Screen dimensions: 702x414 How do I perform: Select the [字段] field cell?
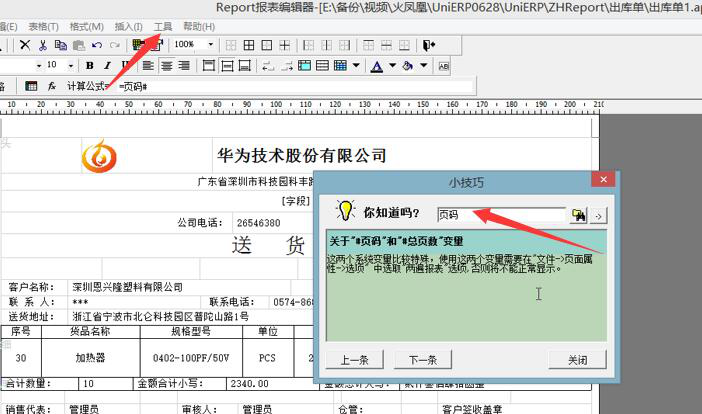(296, 201)
